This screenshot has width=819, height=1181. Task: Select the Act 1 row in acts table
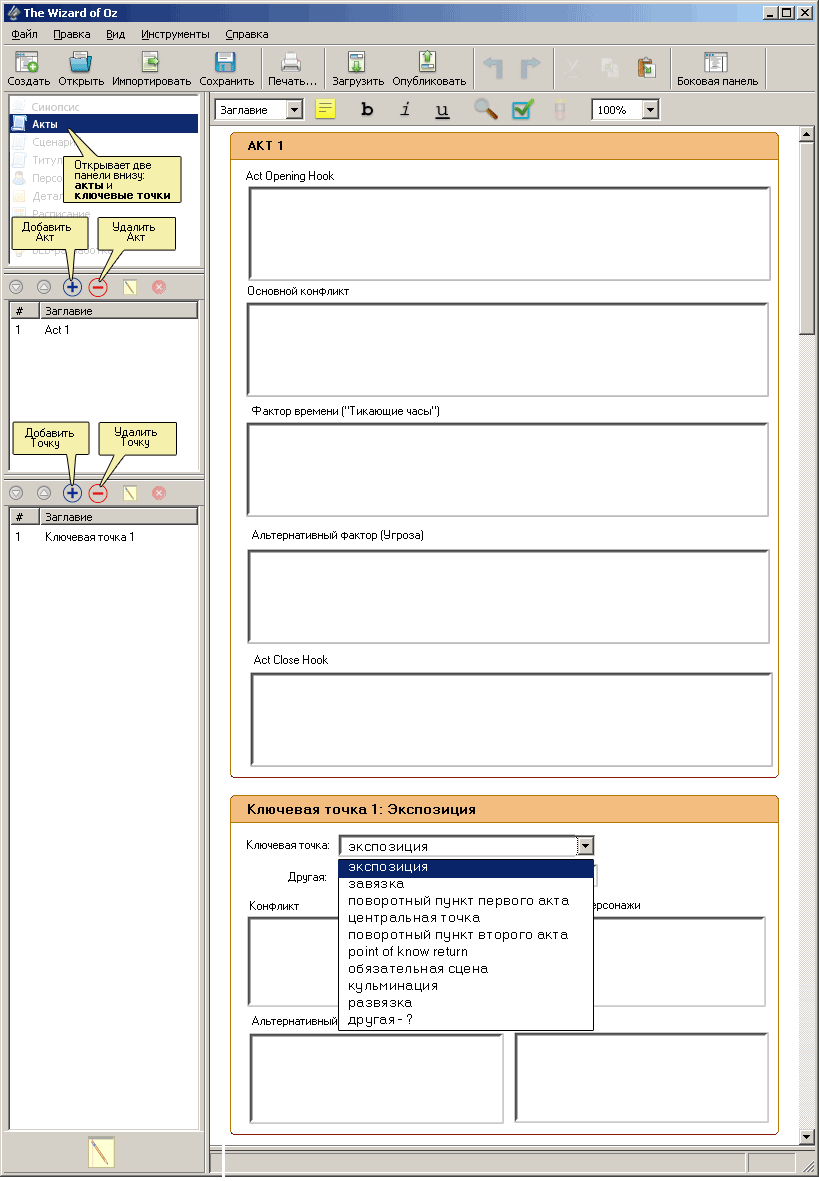click(104, 330)
